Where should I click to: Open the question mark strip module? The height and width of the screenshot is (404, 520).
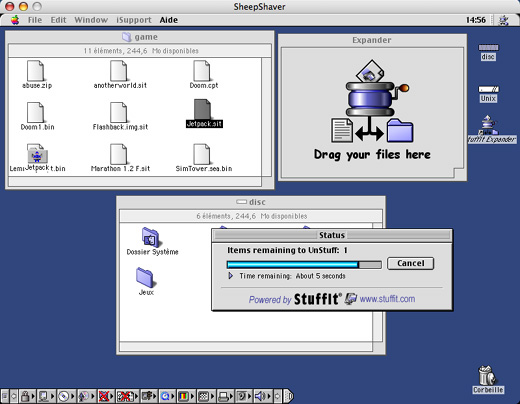coord(244,396)
